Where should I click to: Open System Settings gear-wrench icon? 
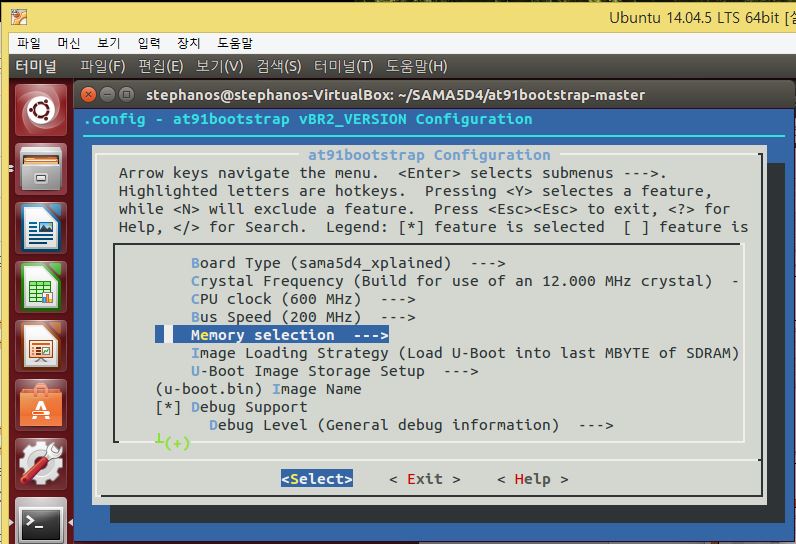(41, 463)
